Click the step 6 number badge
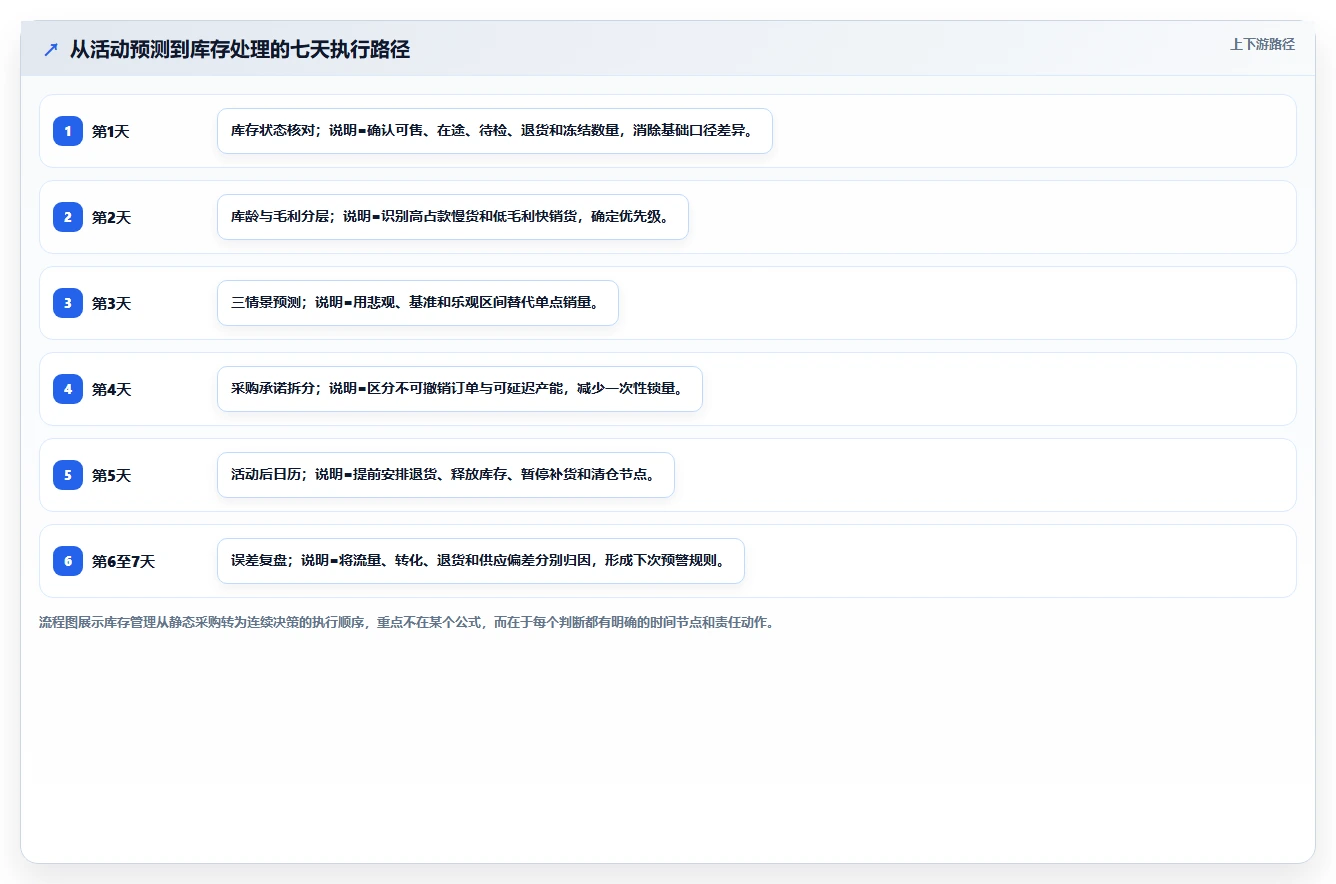 [x=68, y=561]
